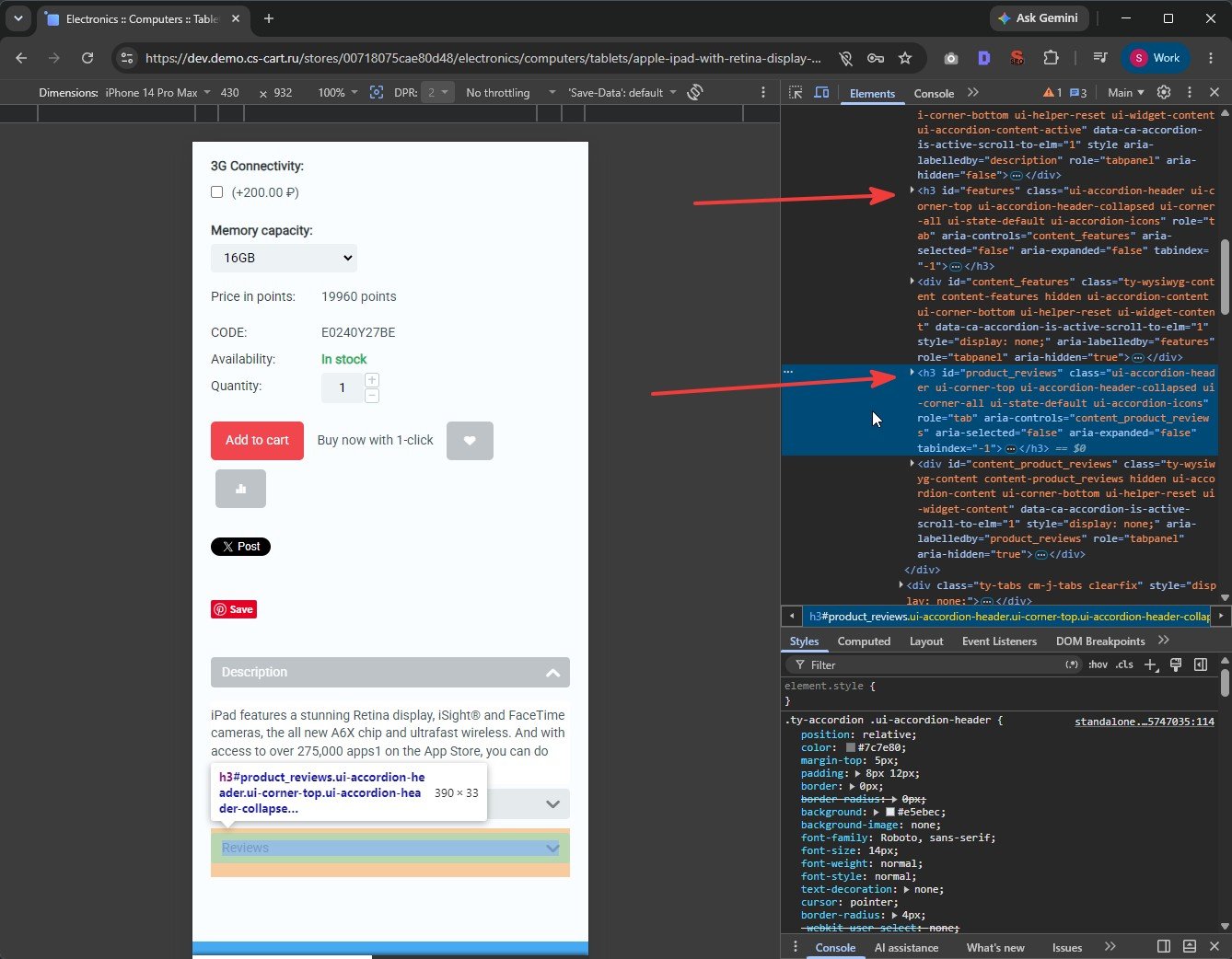Expand the div id="content_features" DOM node
This screenshot has height=959, width=1232.
pyautogui.click(x=912, y=282)
